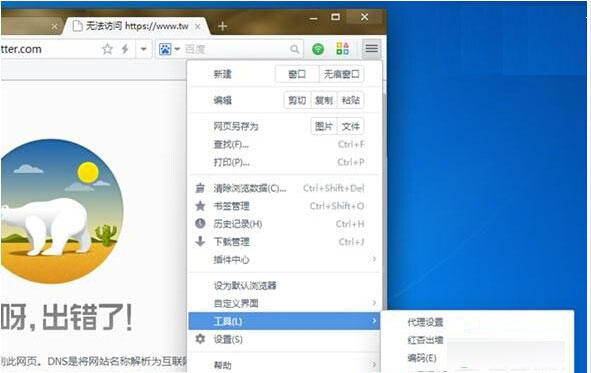The width and height of the screenshot is (591, 373).
Task: Maximize the browser window
Action: pyautogui.click(x=335, y=17)
